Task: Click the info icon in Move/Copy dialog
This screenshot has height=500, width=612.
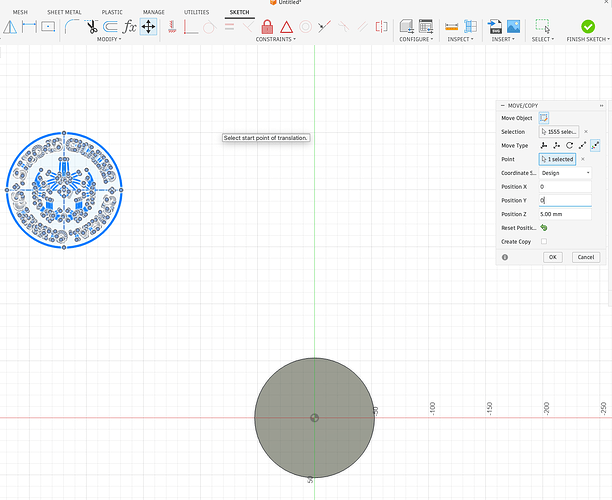Action: 505,257
